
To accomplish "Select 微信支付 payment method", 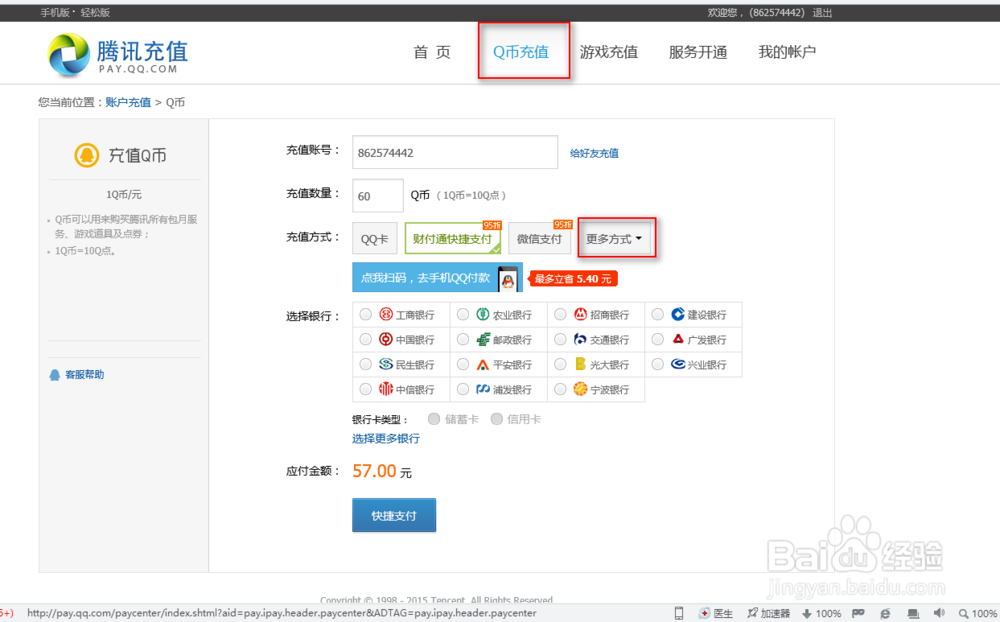I will pos(540,239).
